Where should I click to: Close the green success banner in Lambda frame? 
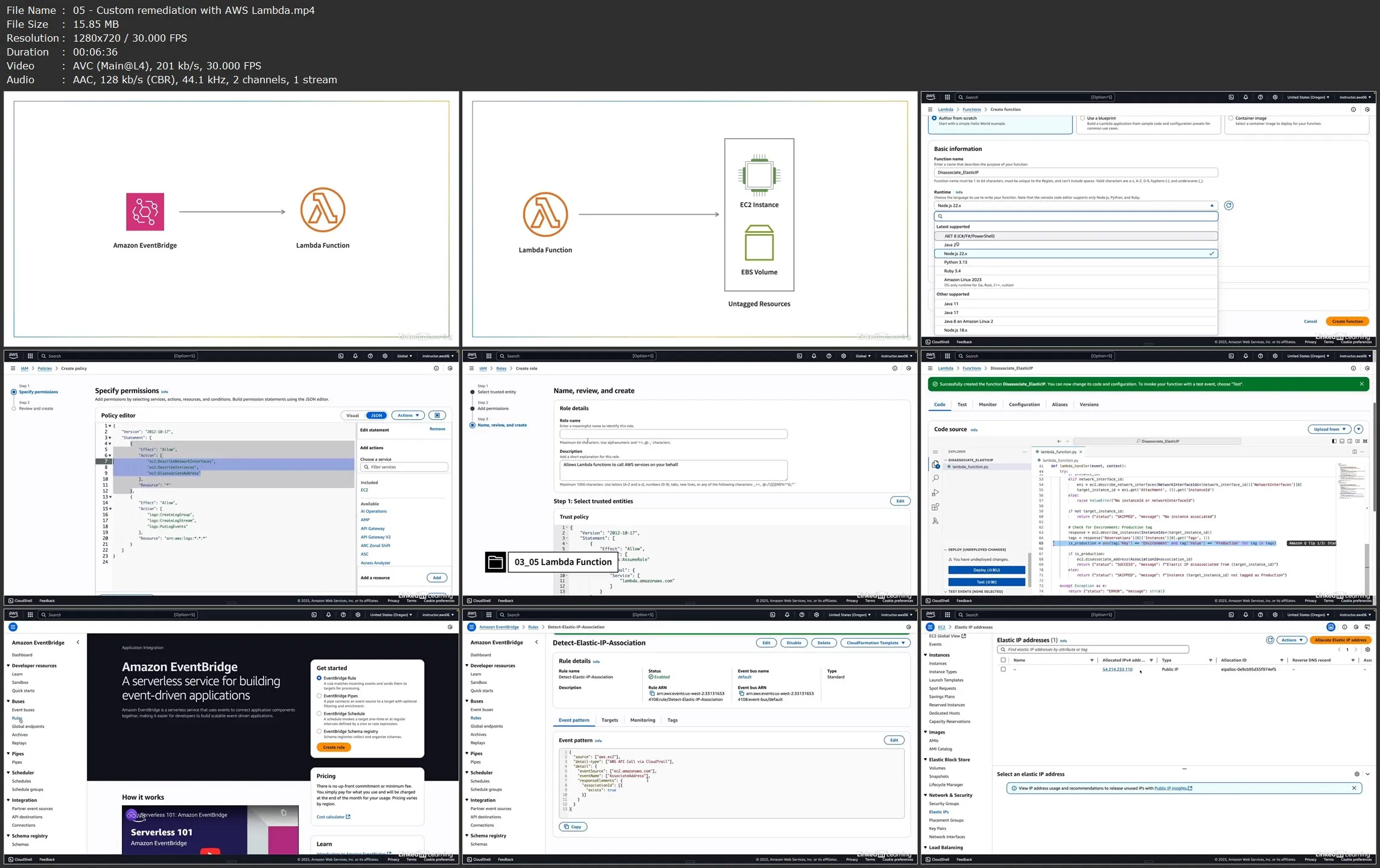click(1361, 384)
